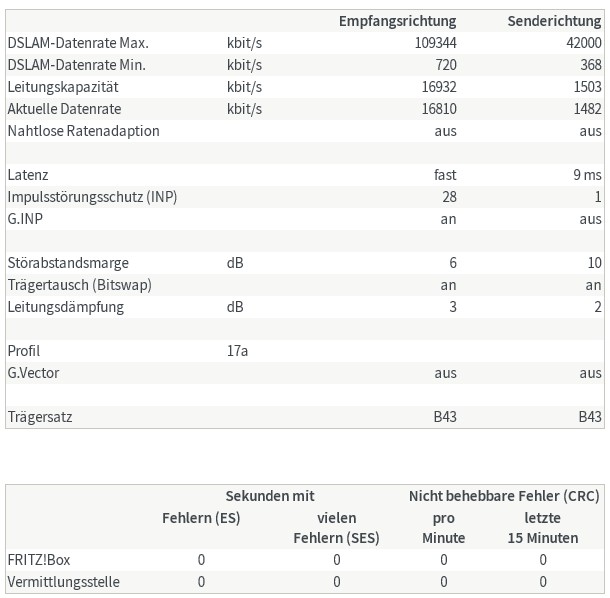Click the Trägertausch (Bitswap) label
This screenshot has width=610, height=598.
[x=79, y=285]
